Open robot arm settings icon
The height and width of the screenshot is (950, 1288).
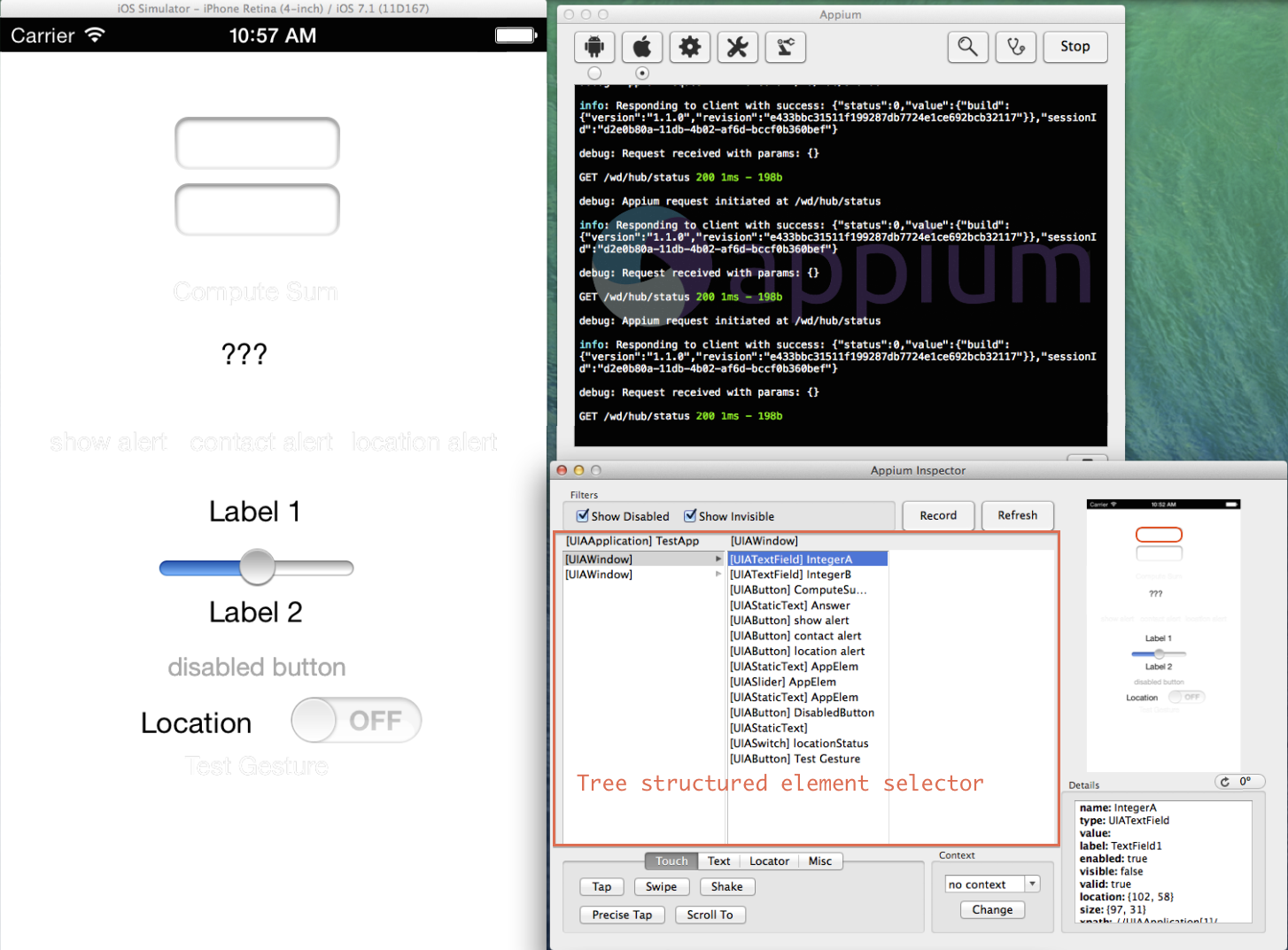tap(786, 47)
